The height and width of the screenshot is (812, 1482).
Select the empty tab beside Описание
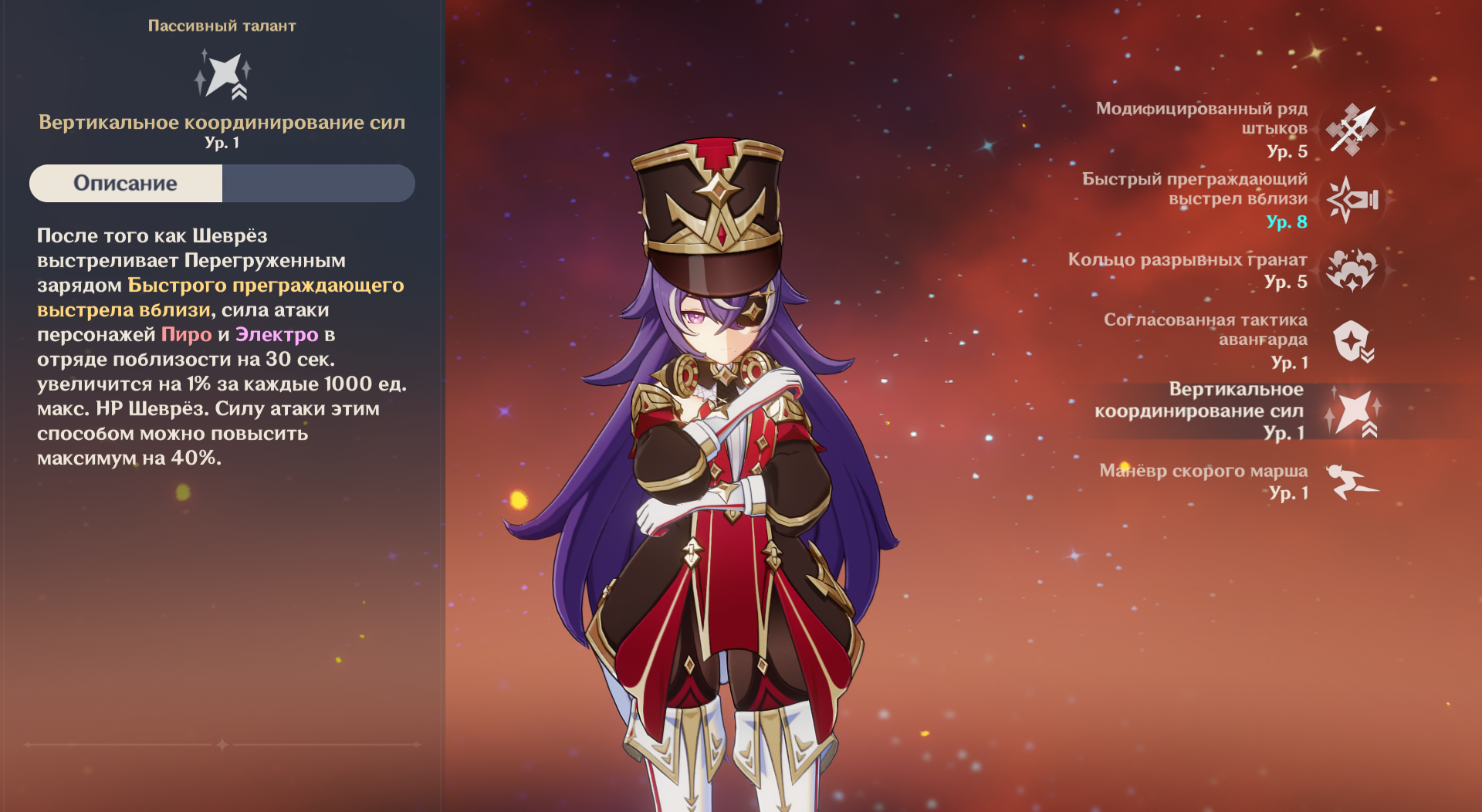[x=319, y=183]
